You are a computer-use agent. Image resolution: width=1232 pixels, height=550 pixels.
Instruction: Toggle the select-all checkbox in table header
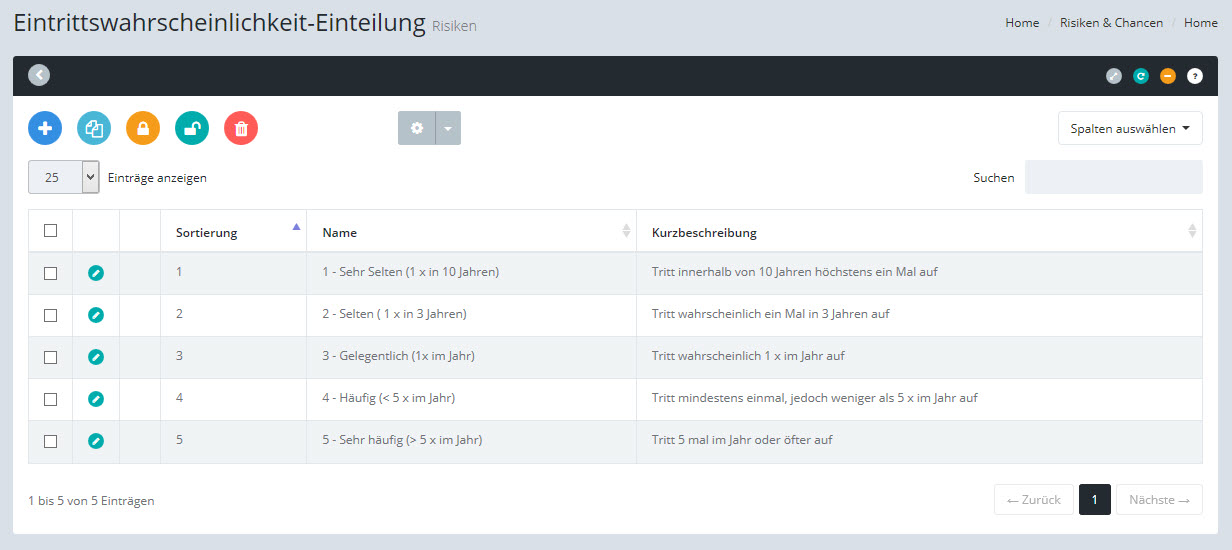pos(51,231)
